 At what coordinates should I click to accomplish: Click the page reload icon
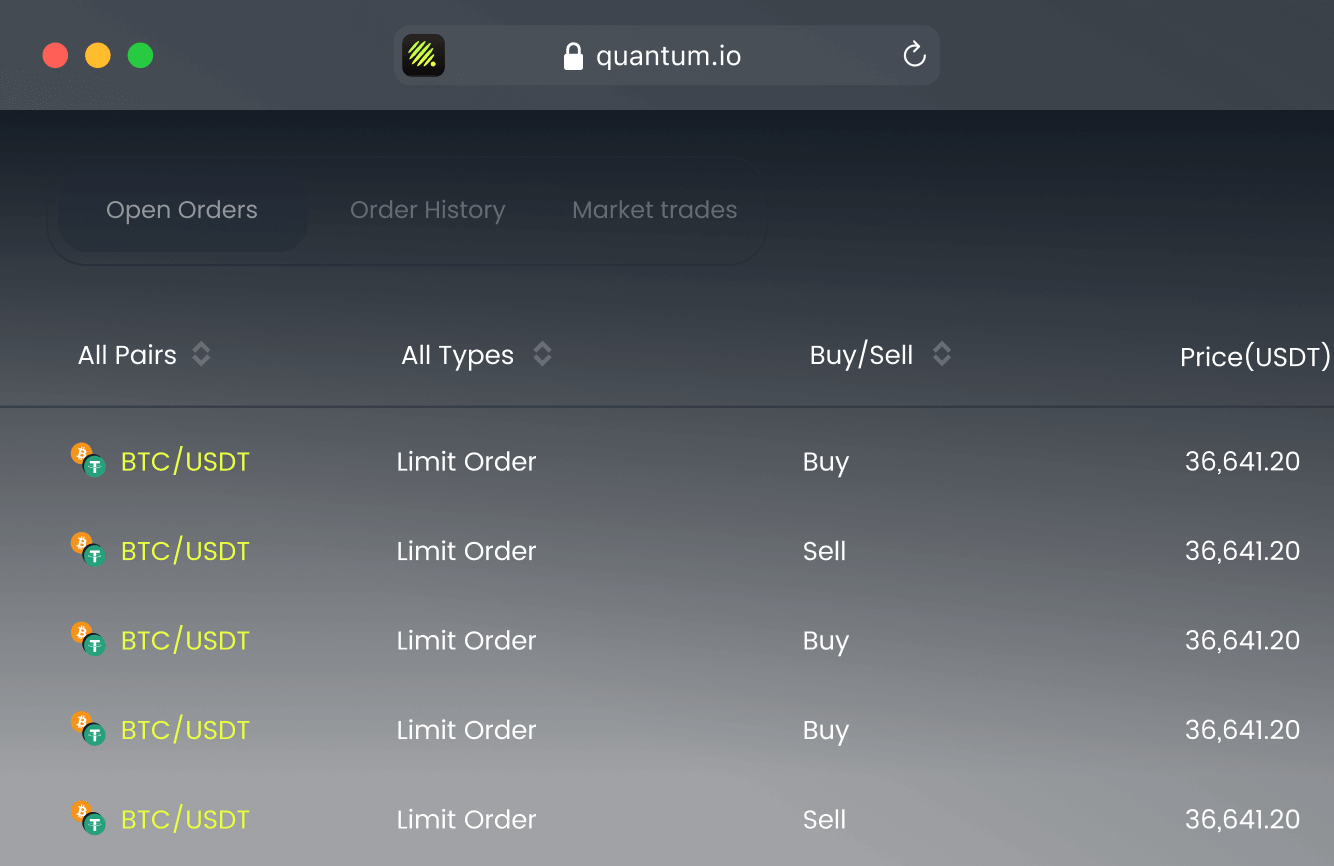pos(914,55)
